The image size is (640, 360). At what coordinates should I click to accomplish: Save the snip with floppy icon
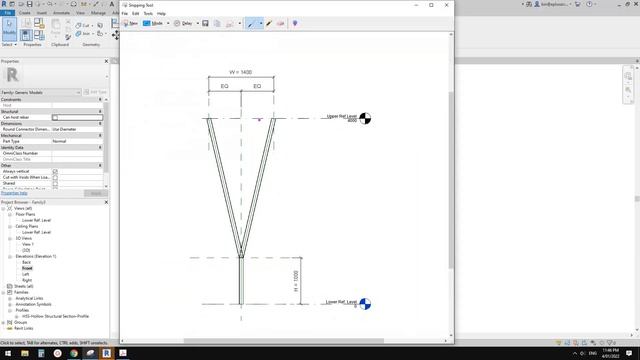click(x=205, y=24)
